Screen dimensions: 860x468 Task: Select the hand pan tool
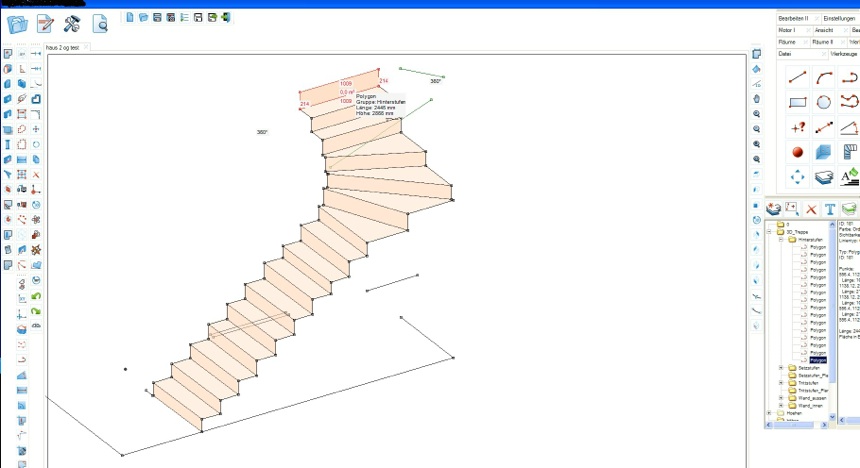(x=757, y=98)
